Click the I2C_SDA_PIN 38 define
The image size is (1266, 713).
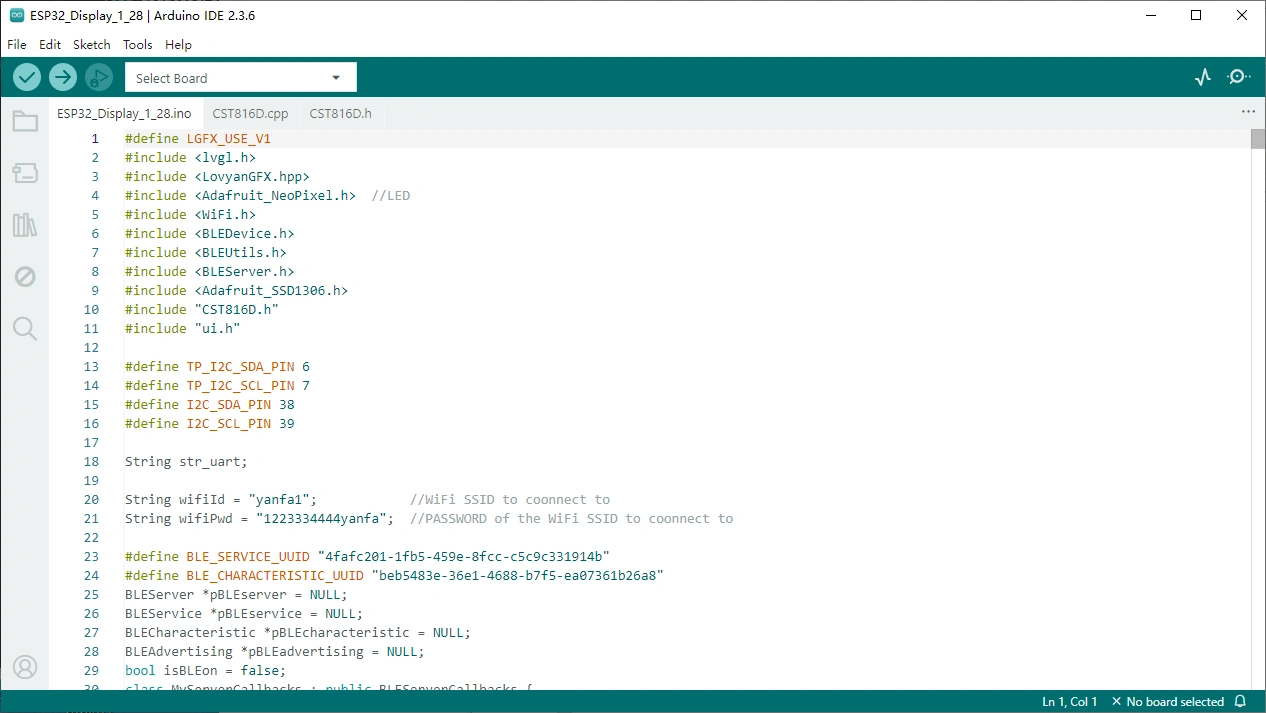point(209,405)
